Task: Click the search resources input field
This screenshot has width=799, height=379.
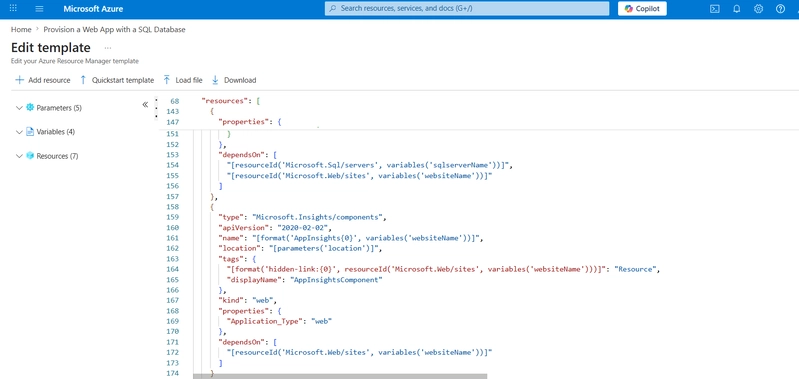Action: click(467, 8)
